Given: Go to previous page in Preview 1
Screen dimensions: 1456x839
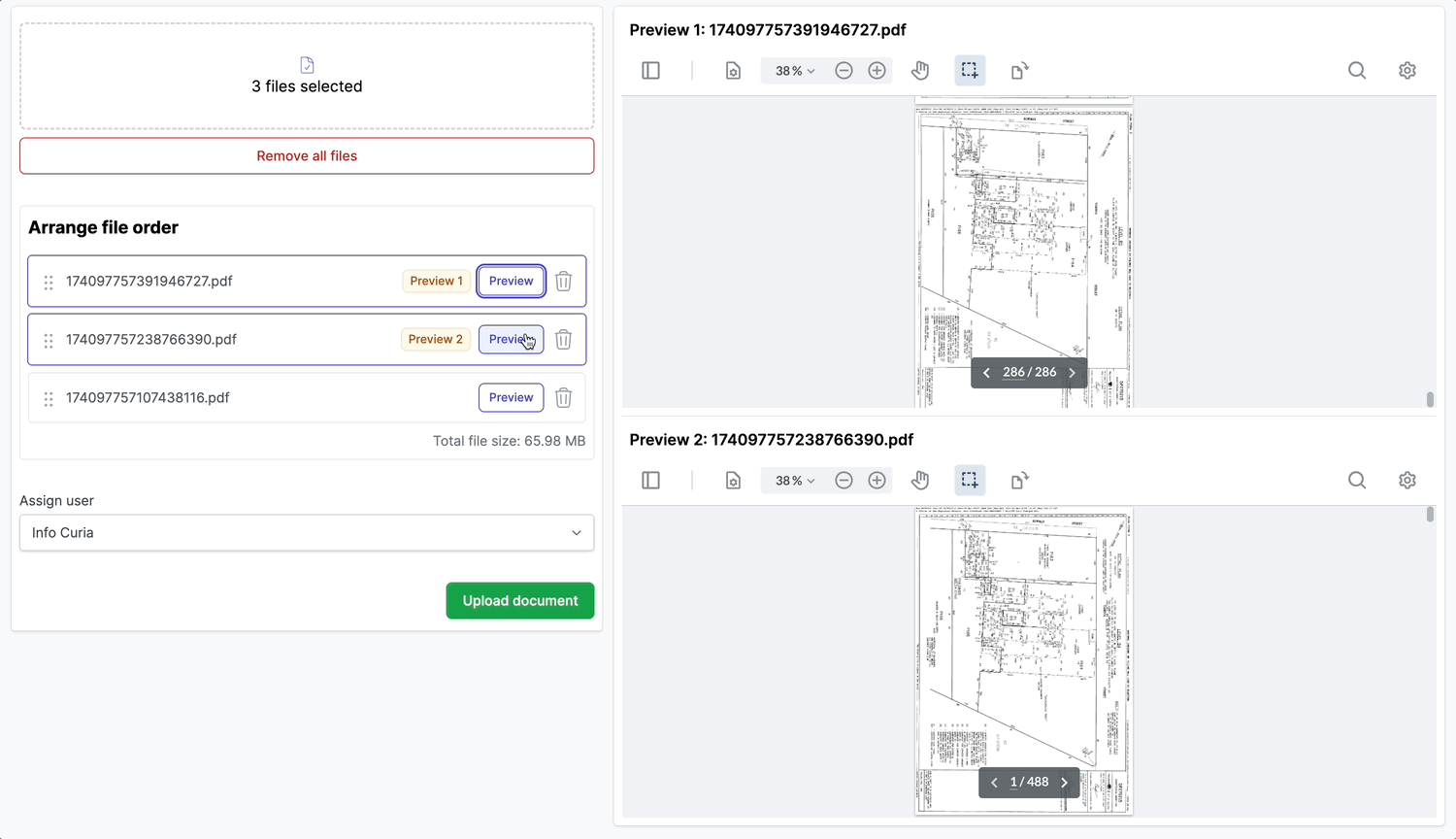Looking at the screenshot, I should pos(987,373).
